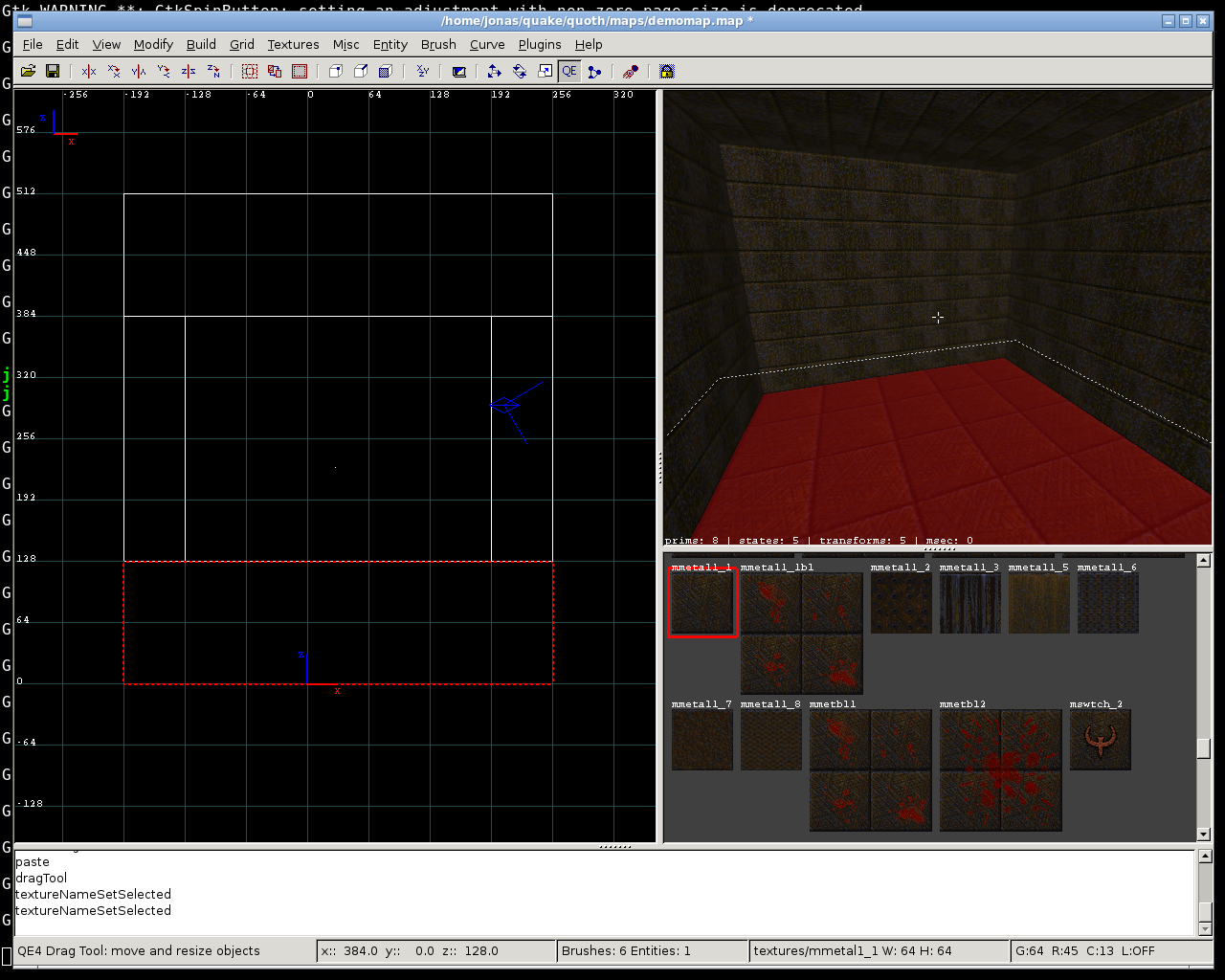Change the view with the XY icon

click(422, 71)
